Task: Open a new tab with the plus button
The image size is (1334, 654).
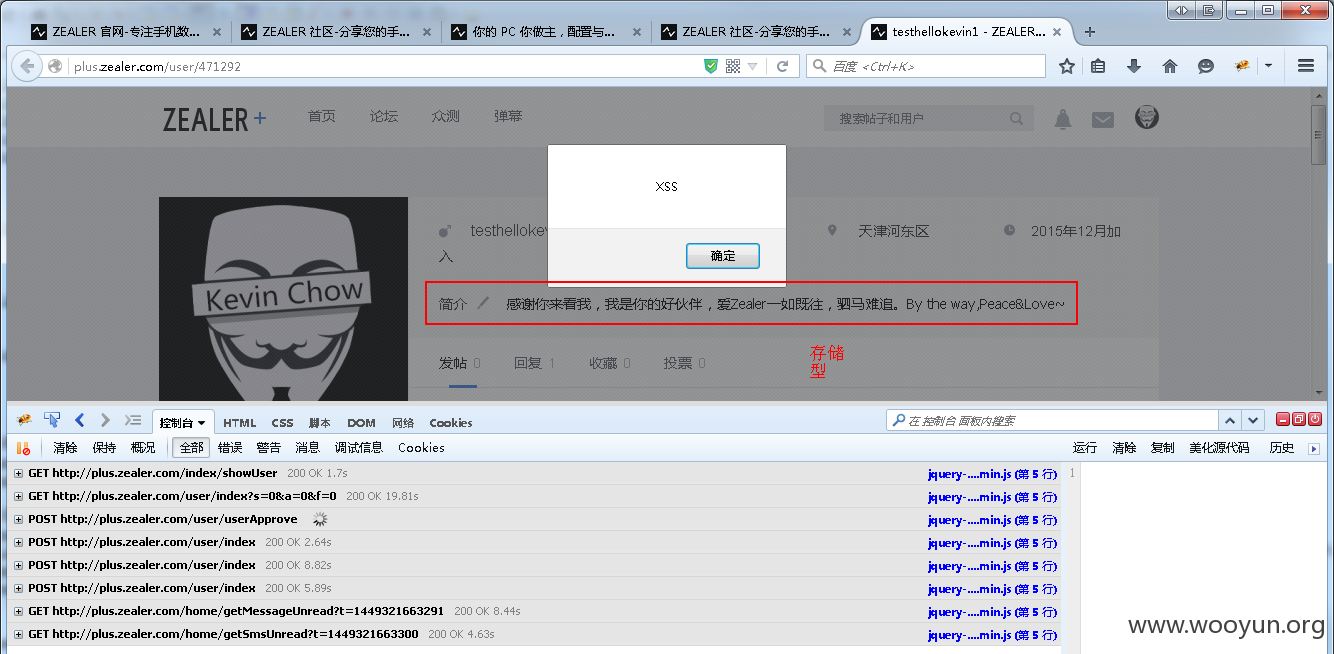Action: click(1090, 32)
